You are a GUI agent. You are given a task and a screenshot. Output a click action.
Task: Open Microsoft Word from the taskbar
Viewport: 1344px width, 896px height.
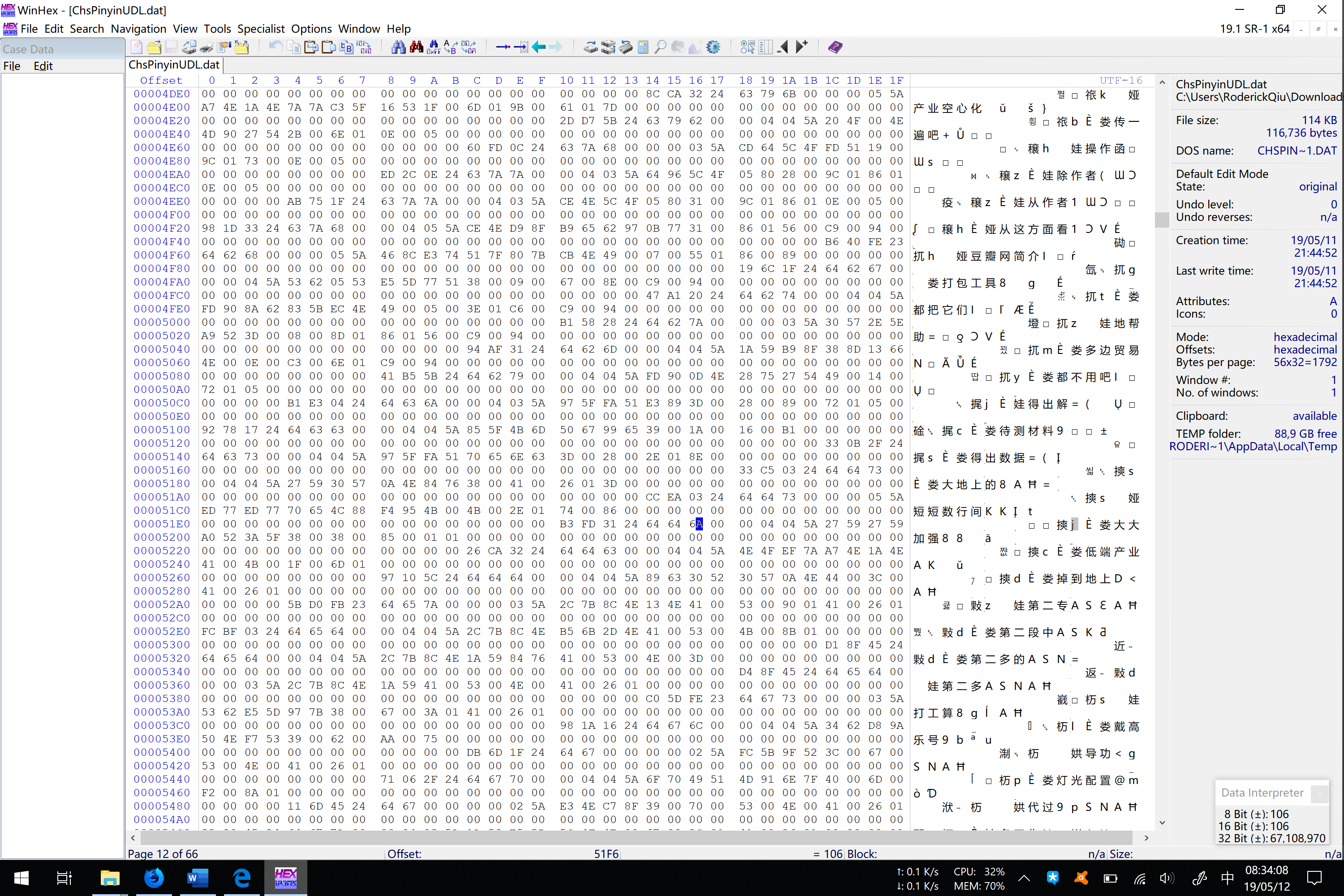[197, 877]
